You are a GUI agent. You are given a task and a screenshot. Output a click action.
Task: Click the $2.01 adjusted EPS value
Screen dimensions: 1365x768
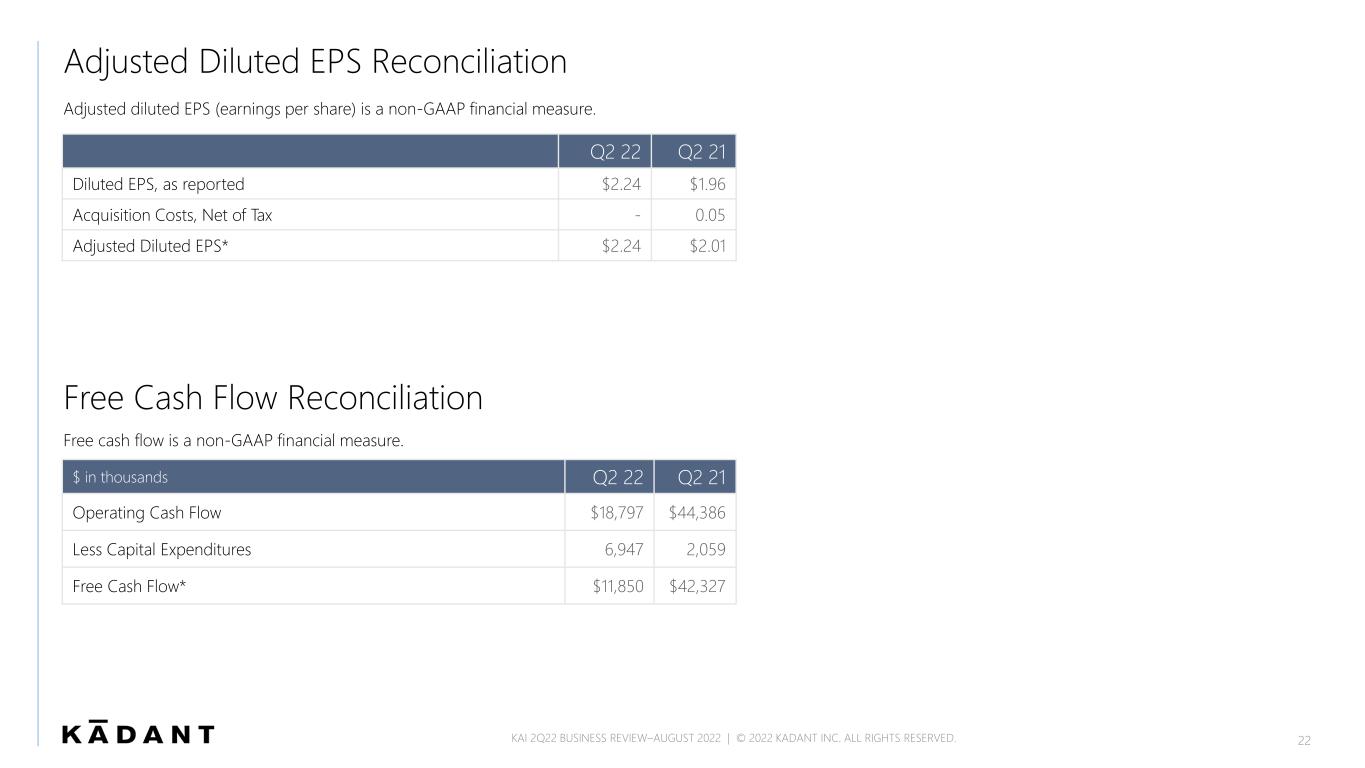point(707,246)
